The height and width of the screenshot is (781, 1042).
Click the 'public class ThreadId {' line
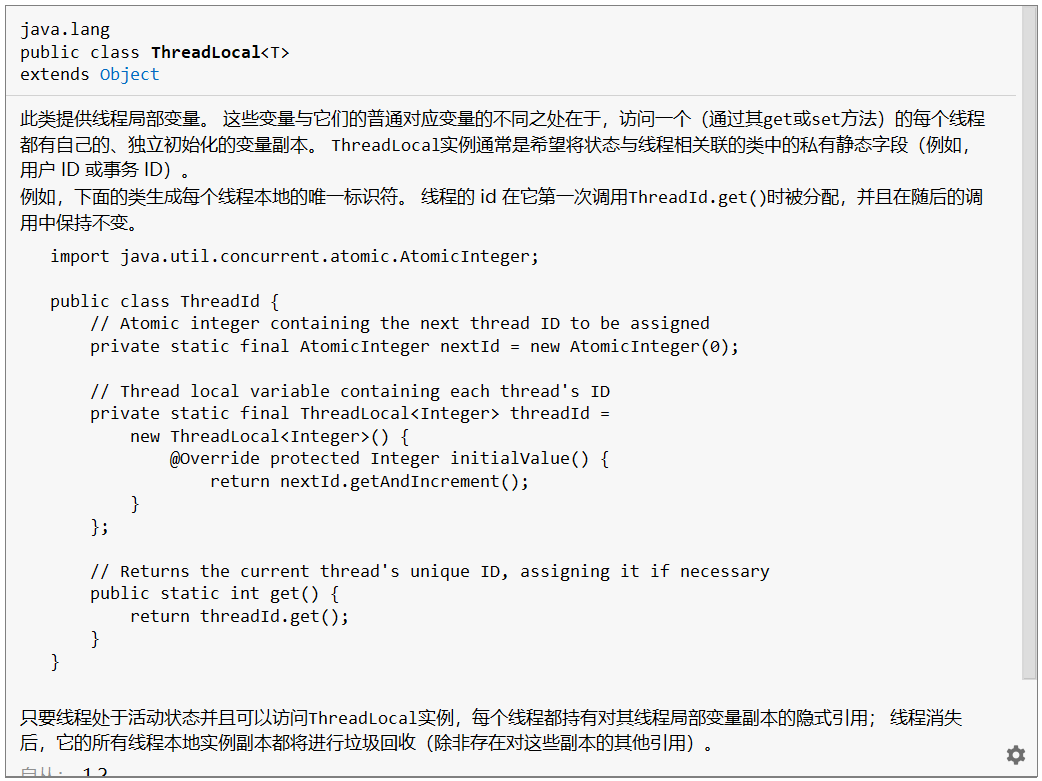pos(164,302)
